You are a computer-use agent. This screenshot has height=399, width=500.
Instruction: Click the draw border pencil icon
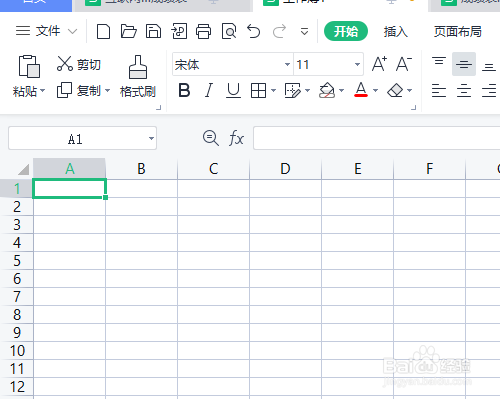(293, 90)
